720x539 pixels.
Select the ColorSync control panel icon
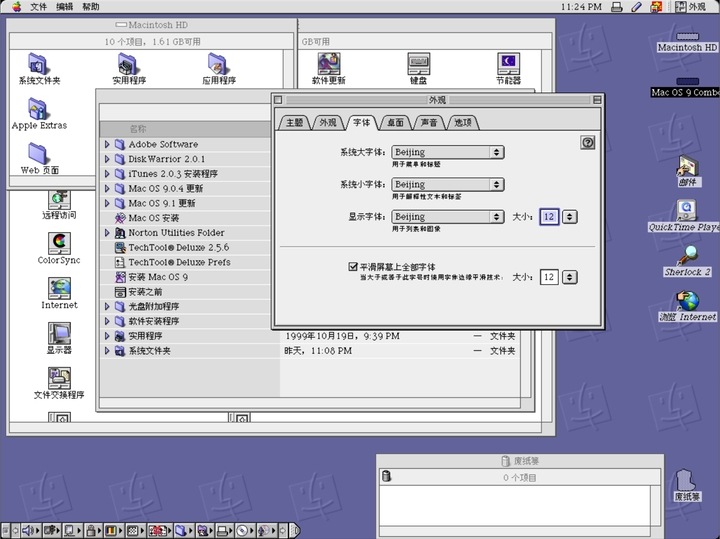pyautogui.click(x=59, y=243)
